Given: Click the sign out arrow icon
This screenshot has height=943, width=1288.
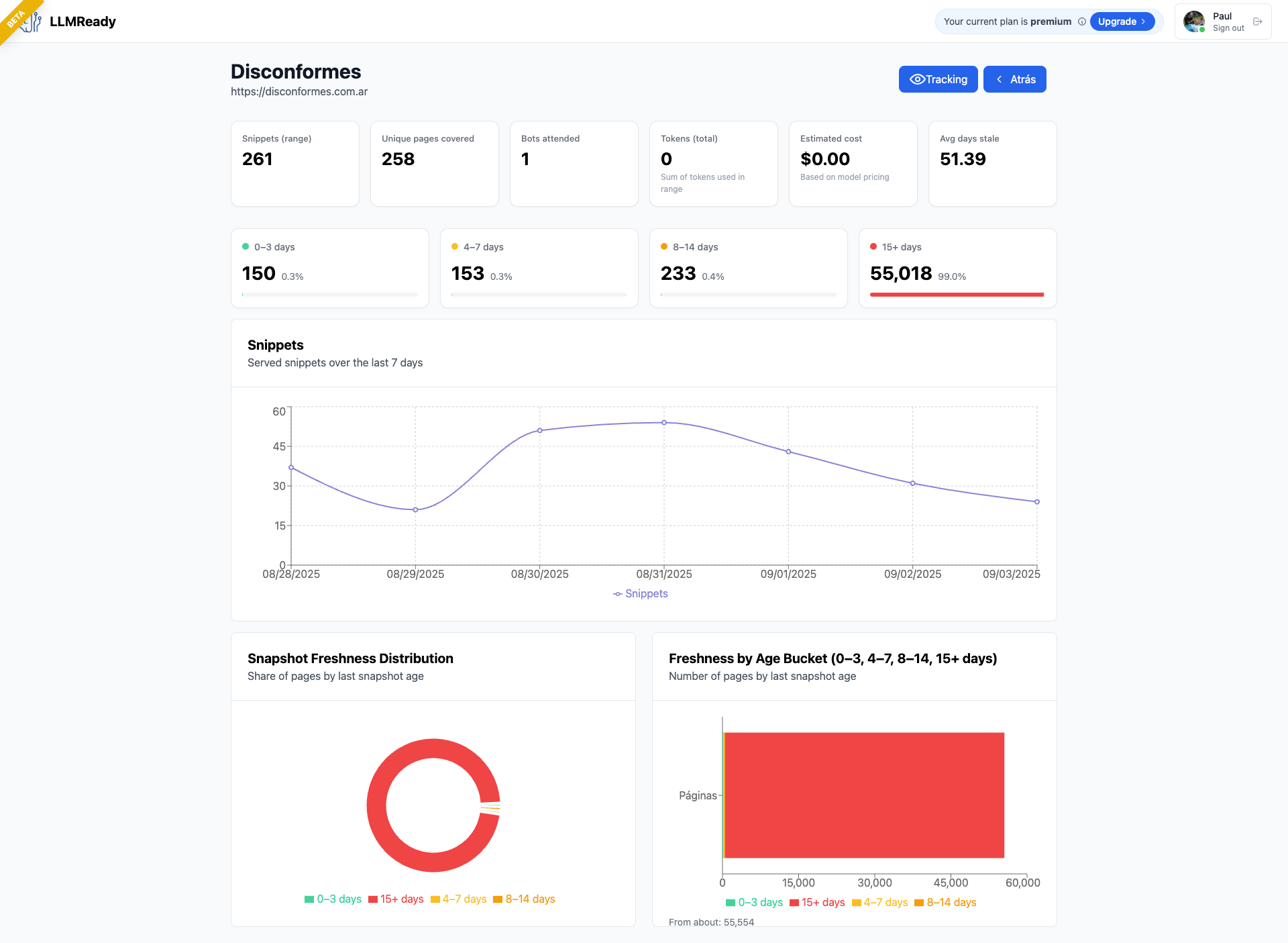Looking at the screenshot, I should (x=1258, y=21).
